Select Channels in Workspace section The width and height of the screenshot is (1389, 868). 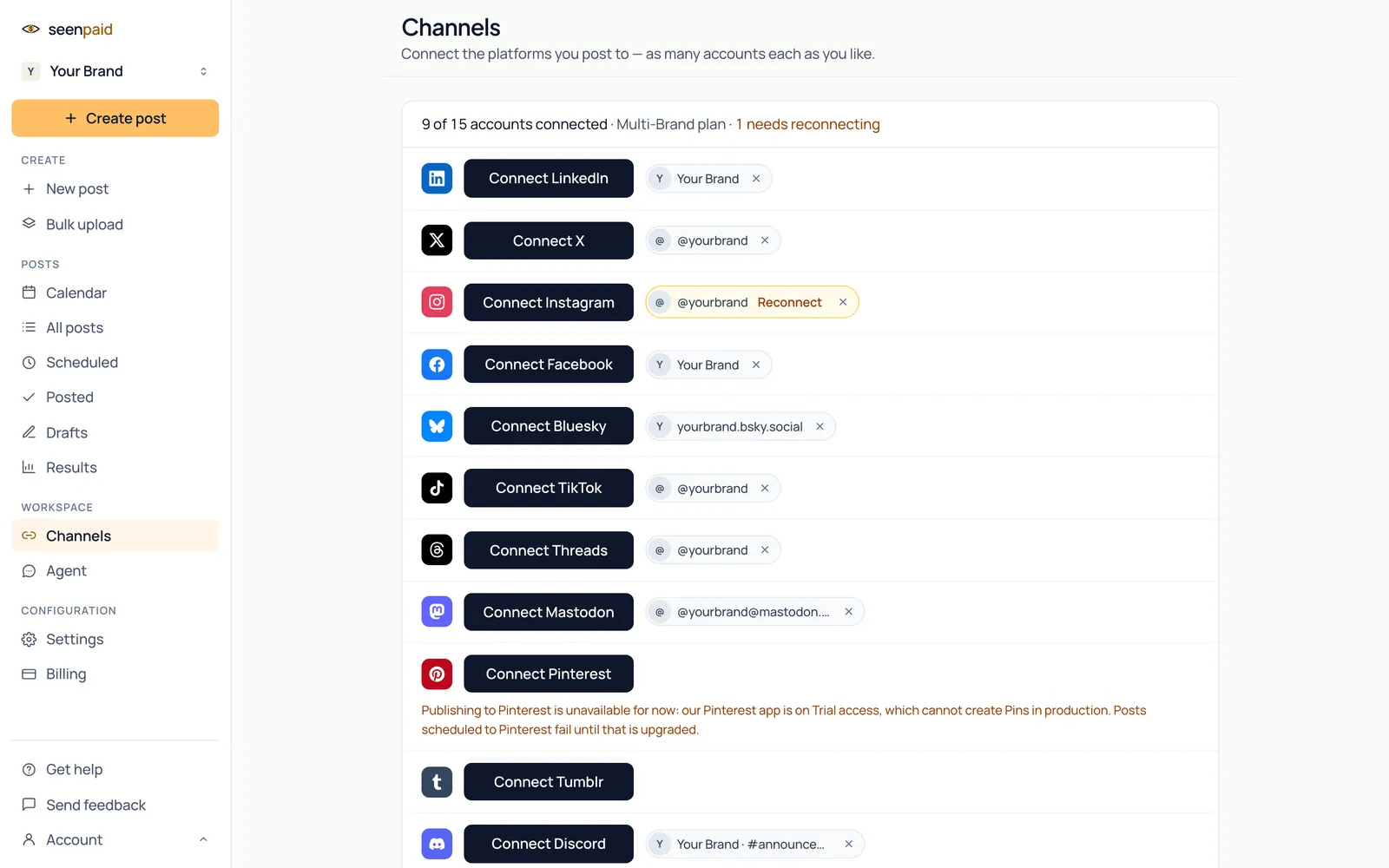(115, 536)
